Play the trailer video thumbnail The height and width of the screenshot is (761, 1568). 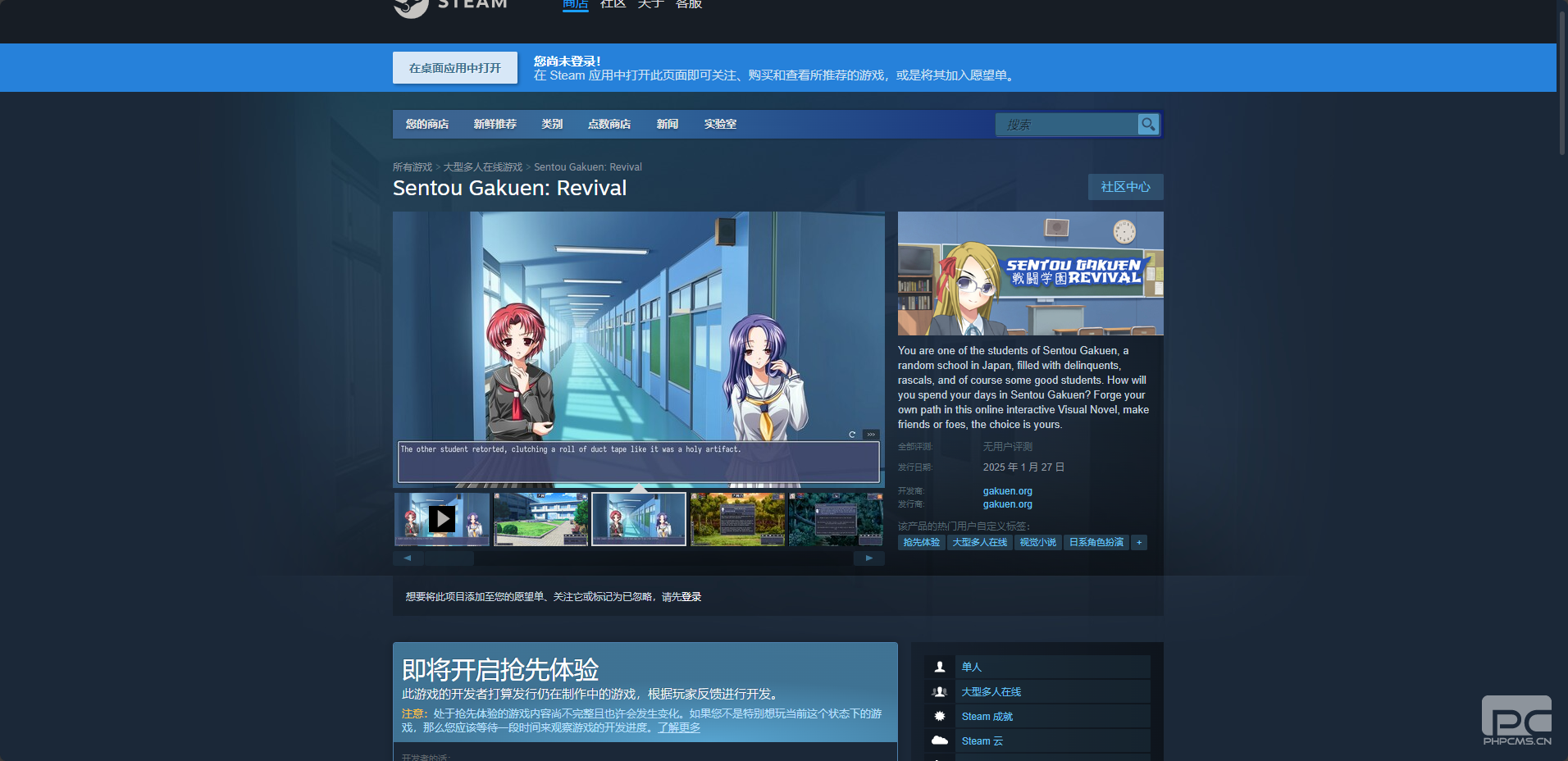442,519
